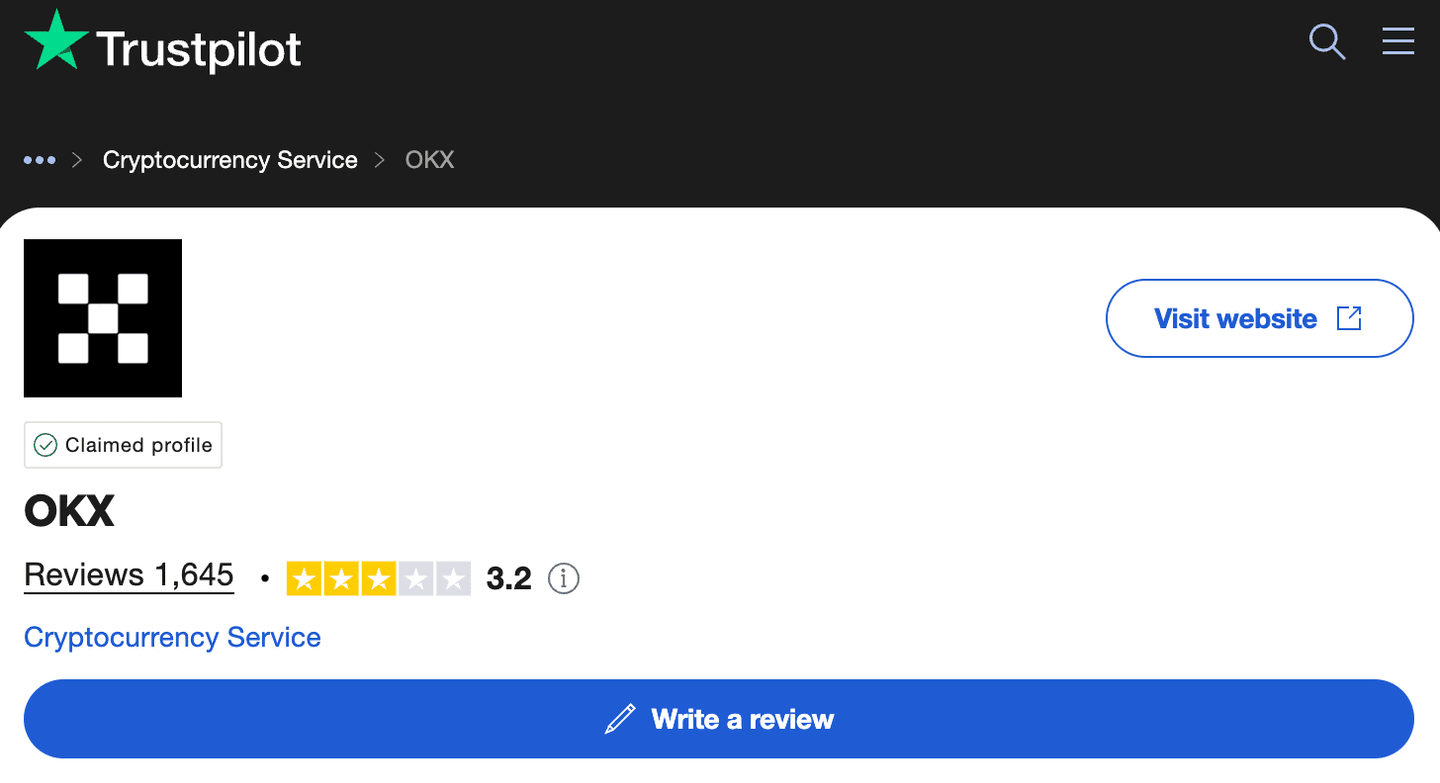Viewport: 1440px width, 783px height.
Task: Select OKX in the breadcrumb trail
Action: pos(428,159)
